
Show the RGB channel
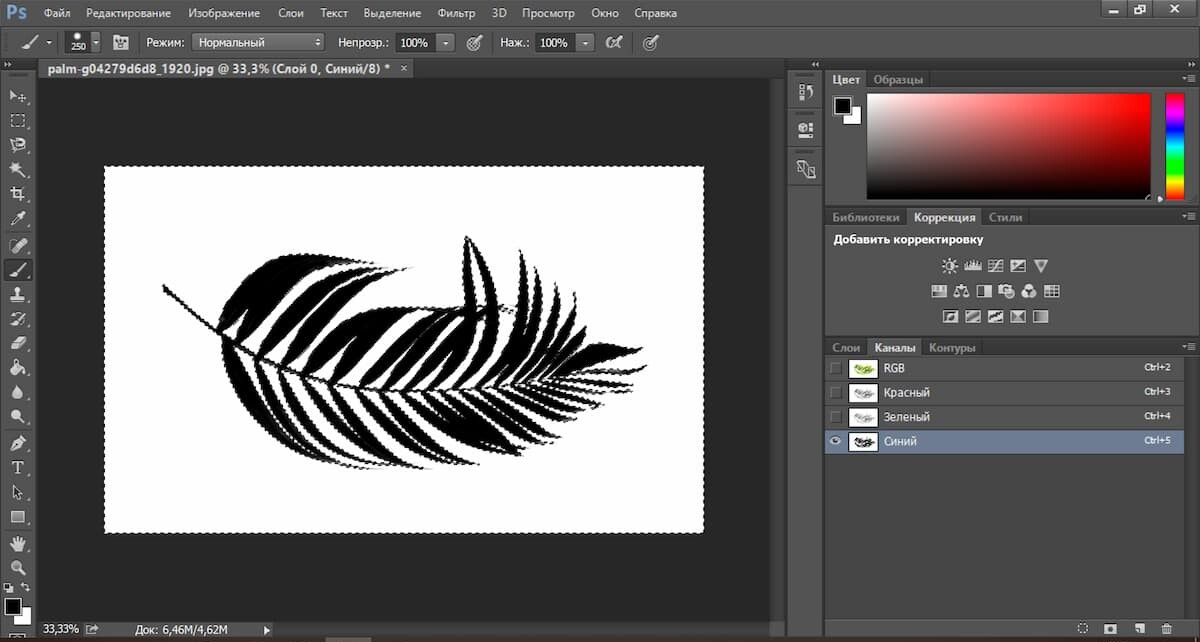click(836, 368)
